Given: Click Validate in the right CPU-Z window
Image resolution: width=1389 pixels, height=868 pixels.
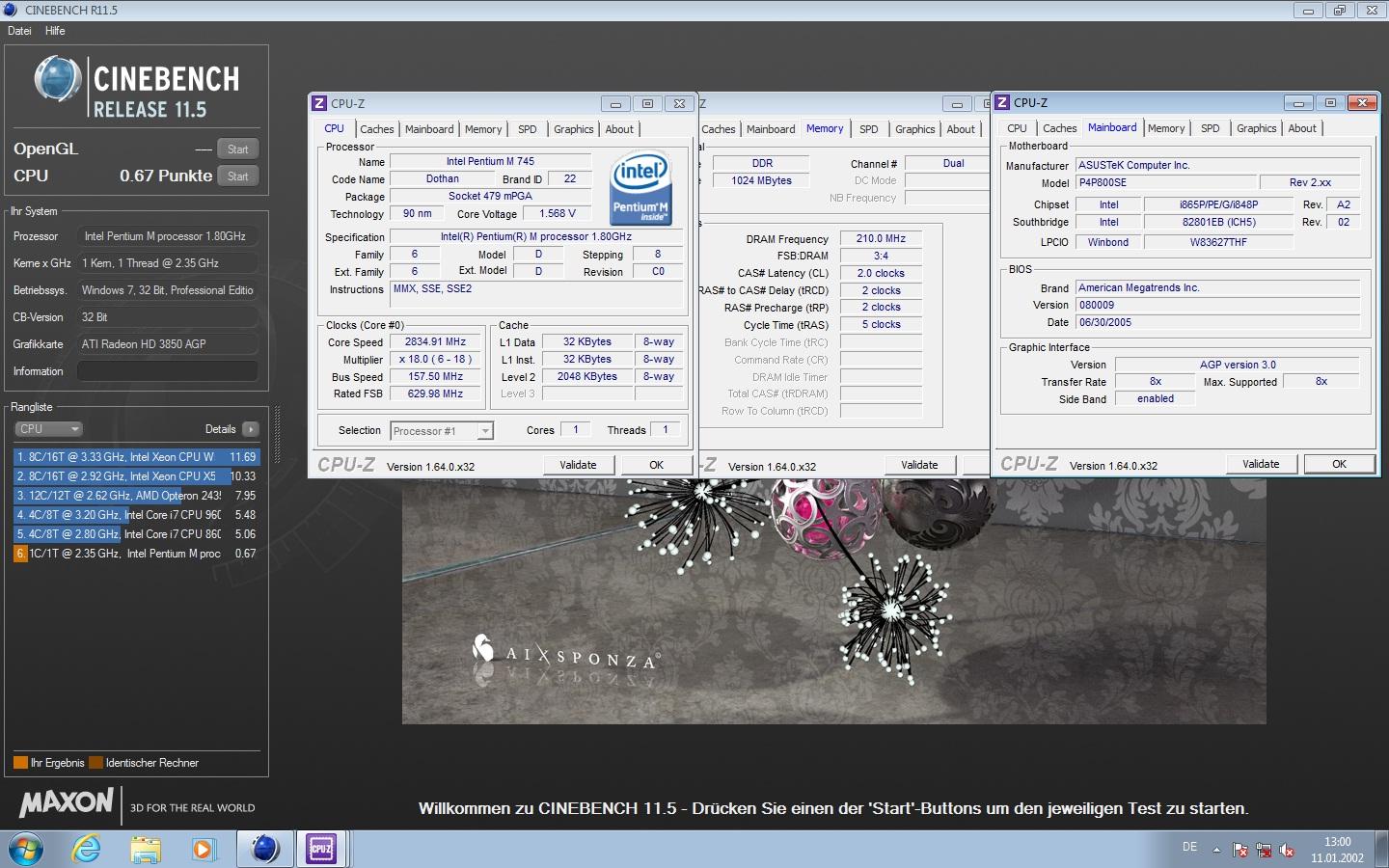Looking at the screenshot, I should click(x=1261, y=464).
